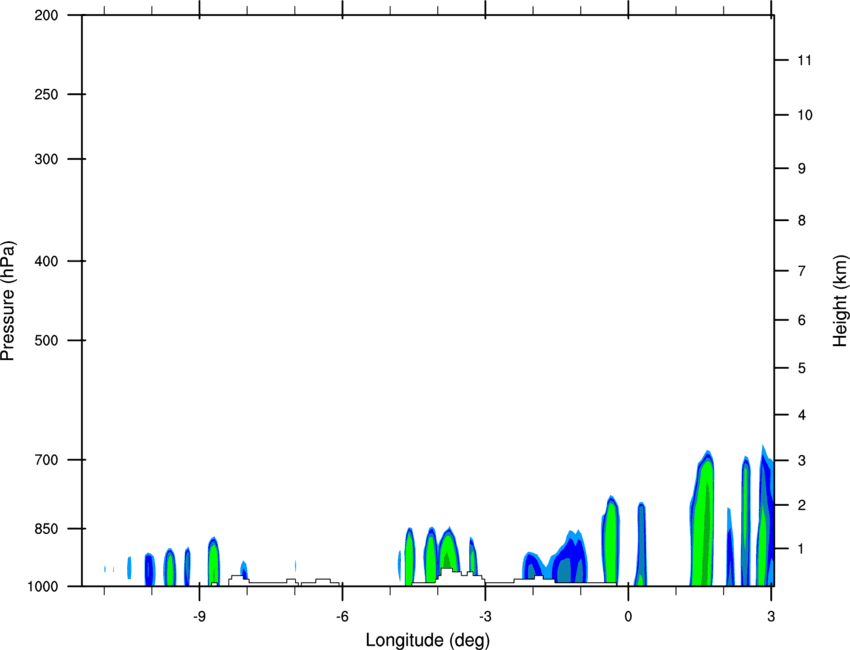Click the 4 km height label
The image size is (850, 650).
pyautogui.click(x=802, y=415)
